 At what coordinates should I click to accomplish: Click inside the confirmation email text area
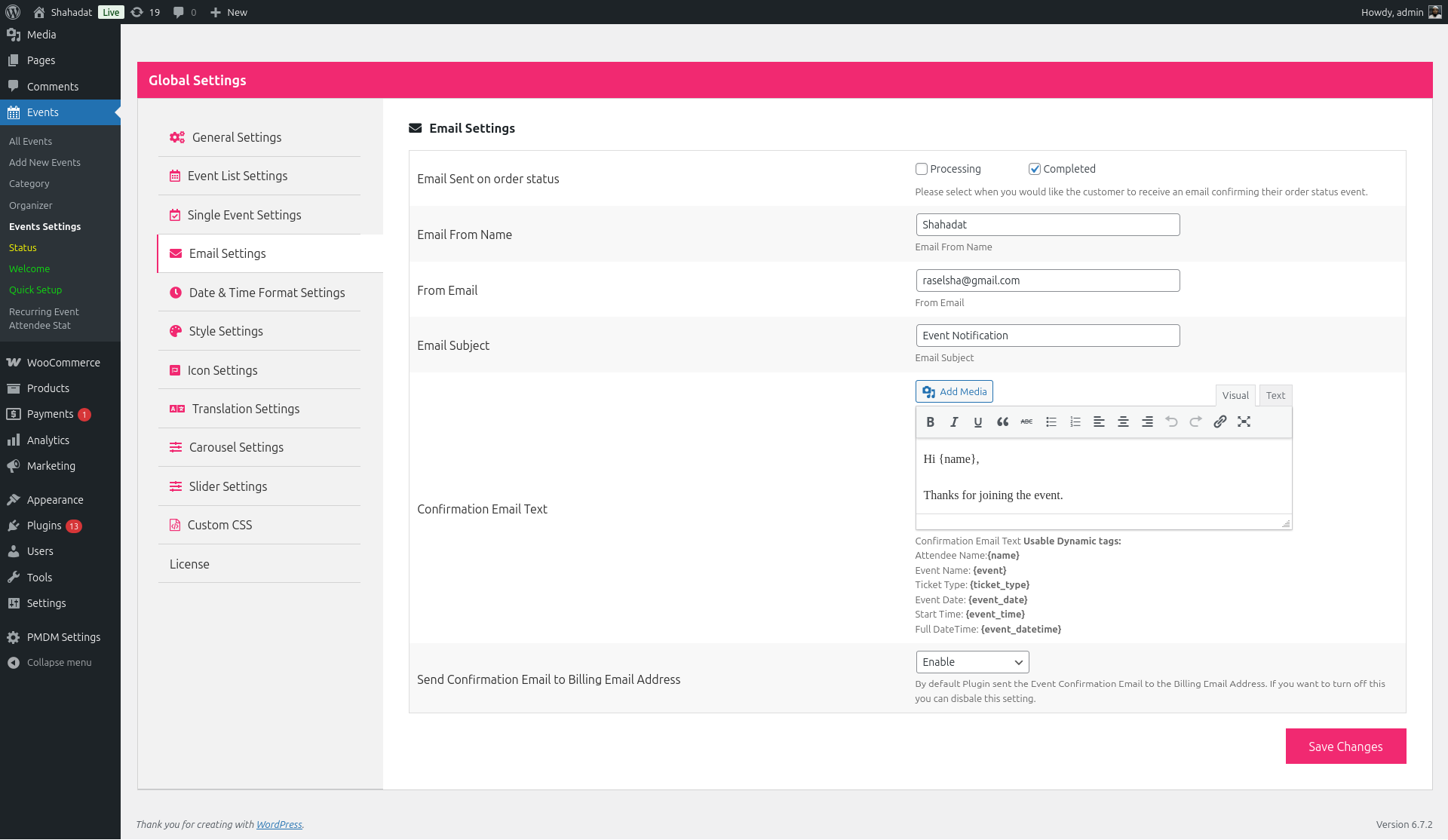tap(1103, 477)
